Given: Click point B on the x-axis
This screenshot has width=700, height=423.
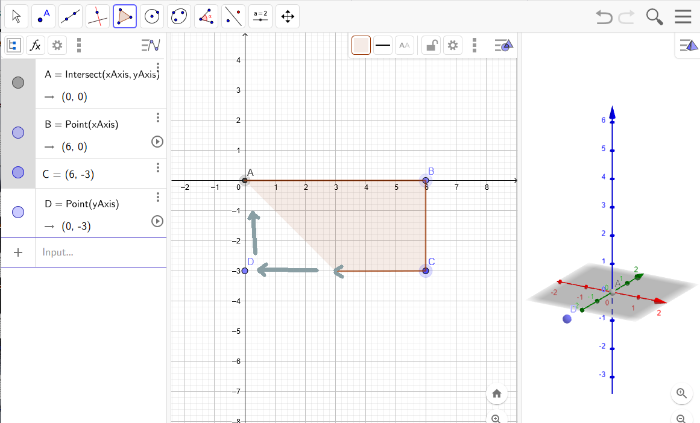Looking at the screenshot, I should click(425, 180).
